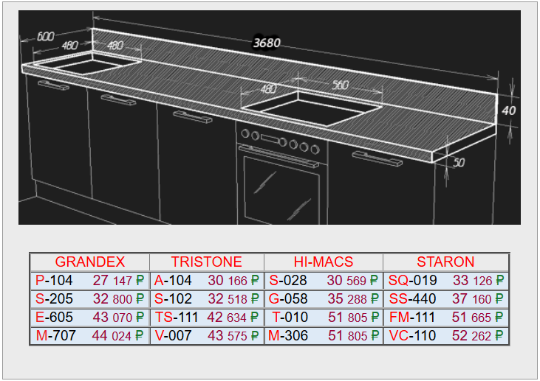This screenshot has height=381, width=540.
Task: Click the GRANDEX column header
Action: [x=90, y=262]
